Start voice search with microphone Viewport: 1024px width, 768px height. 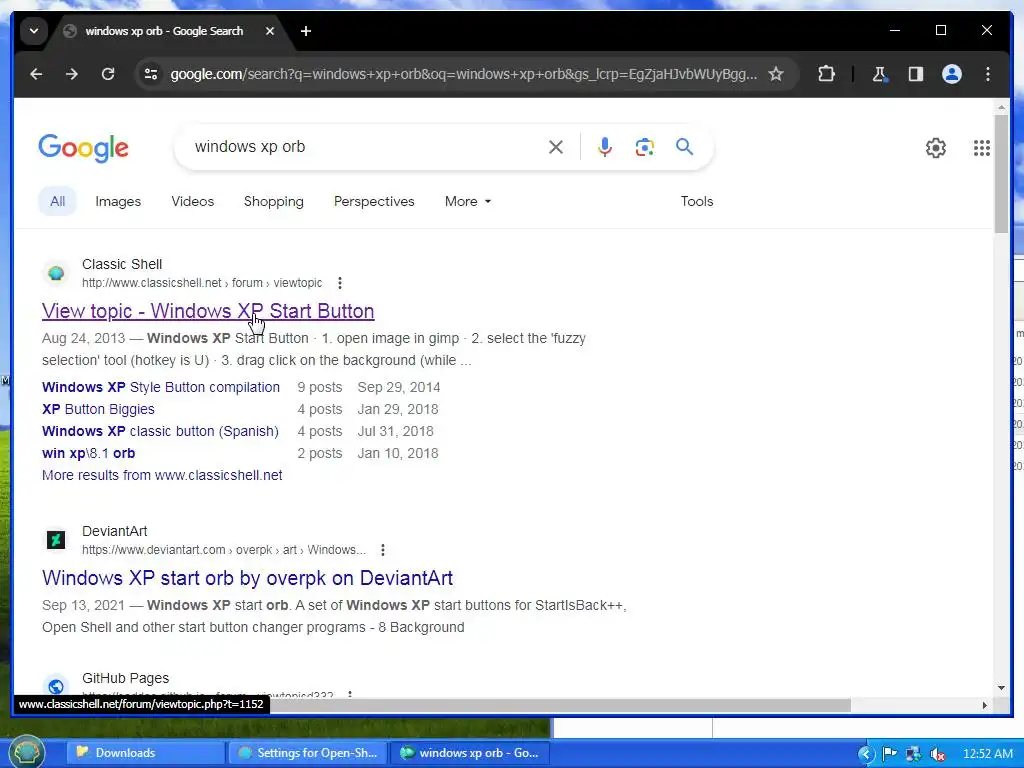point(605,147)
